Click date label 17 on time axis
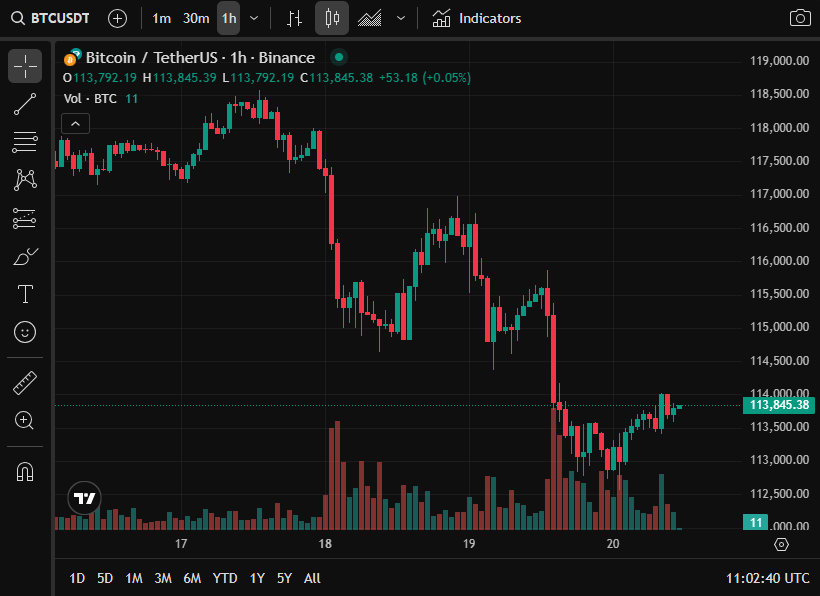820x596 pixels. [181, 544]
